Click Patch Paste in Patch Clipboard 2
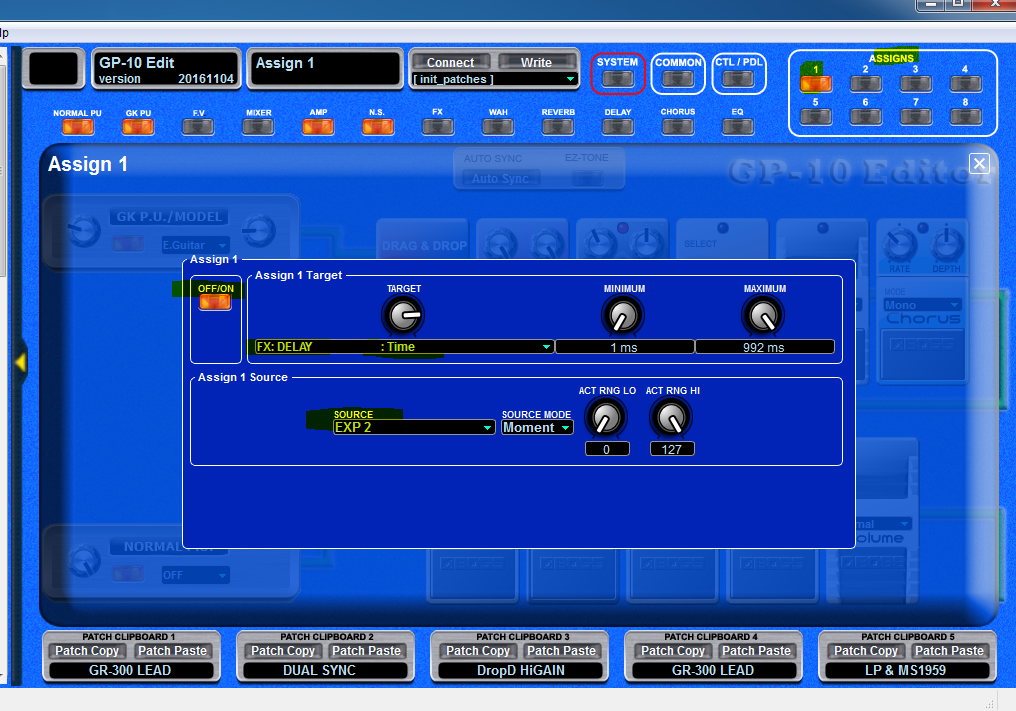Screen dimensions: 1016x711 (366, 651)
